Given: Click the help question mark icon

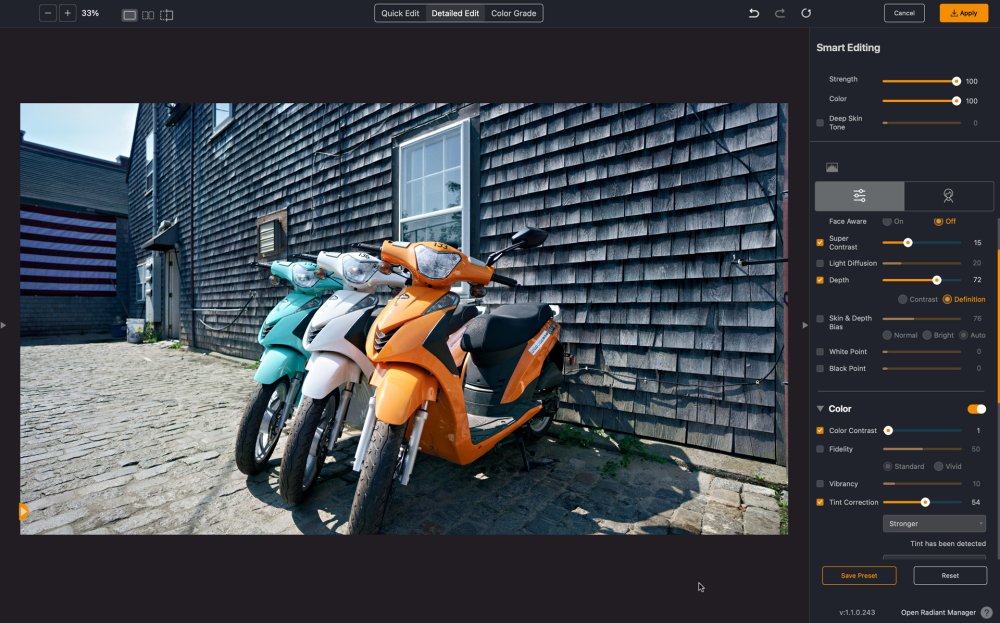Looking at the screenshot, I should click(986, 612).
